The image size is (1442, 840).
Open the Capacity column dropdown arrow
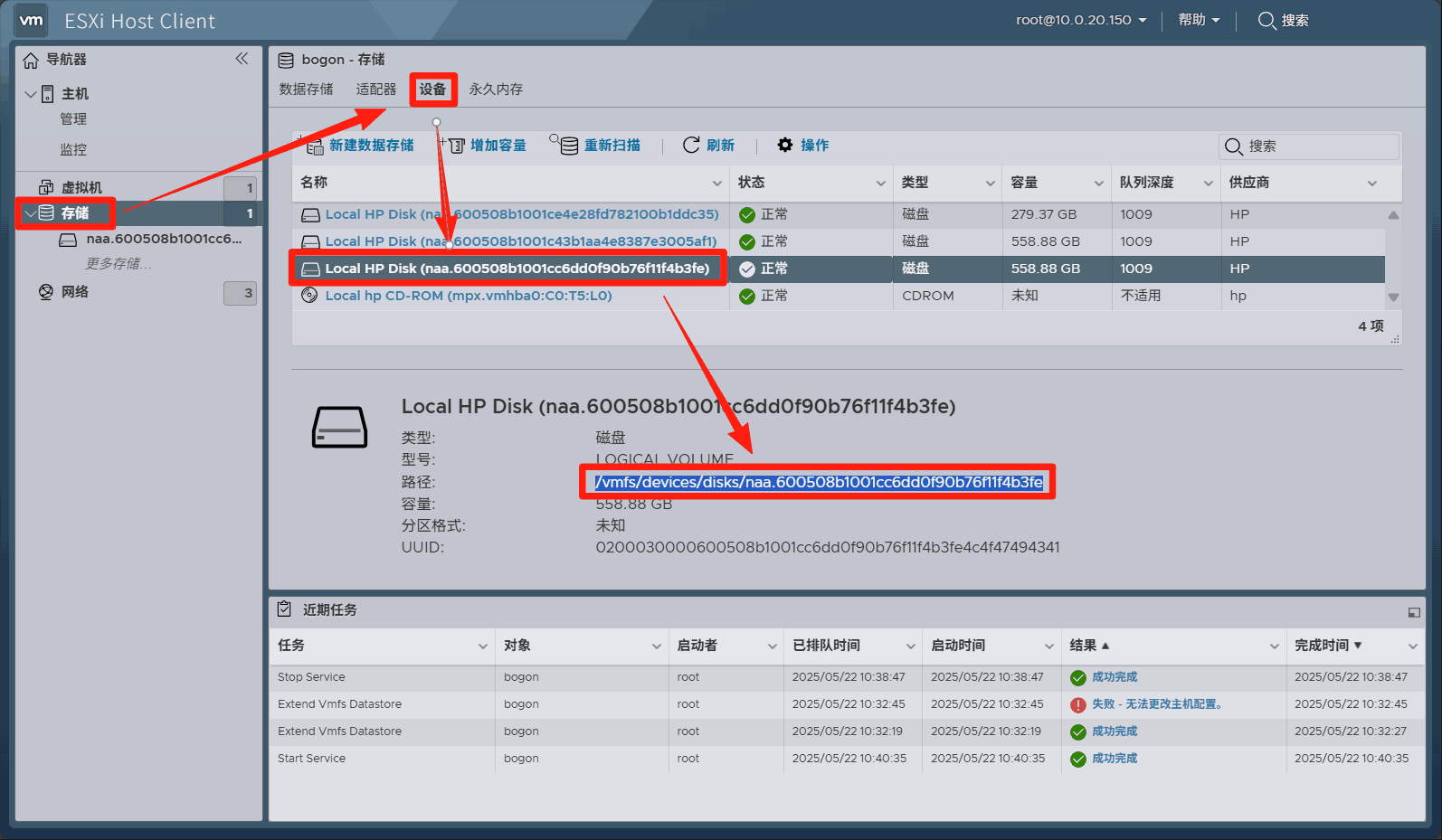click(1099, 184)
